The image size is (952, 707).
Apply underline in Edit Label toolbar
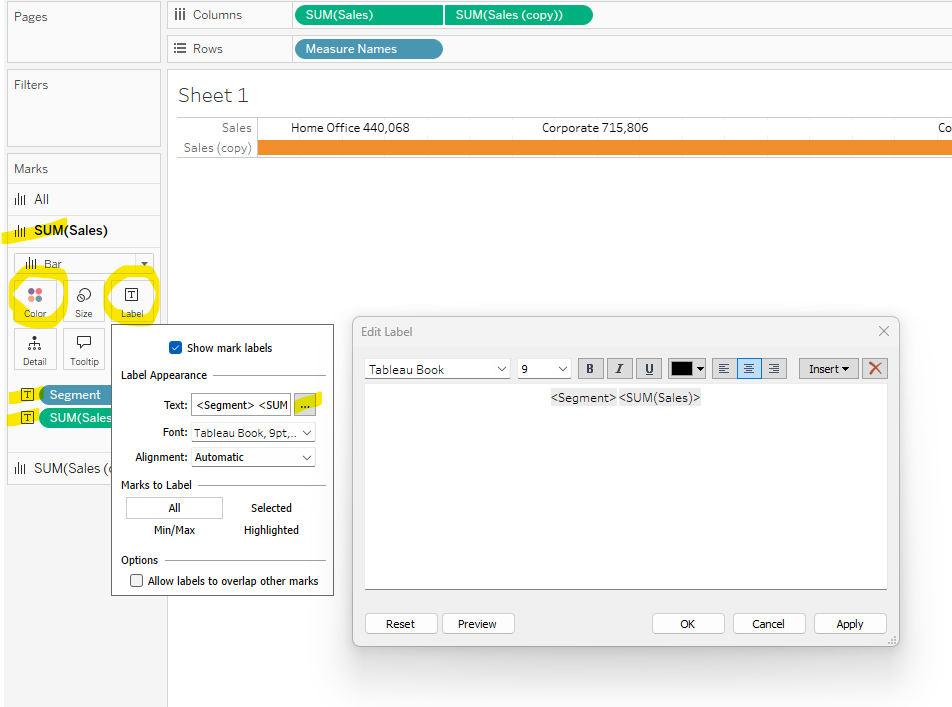coord(649,369)
